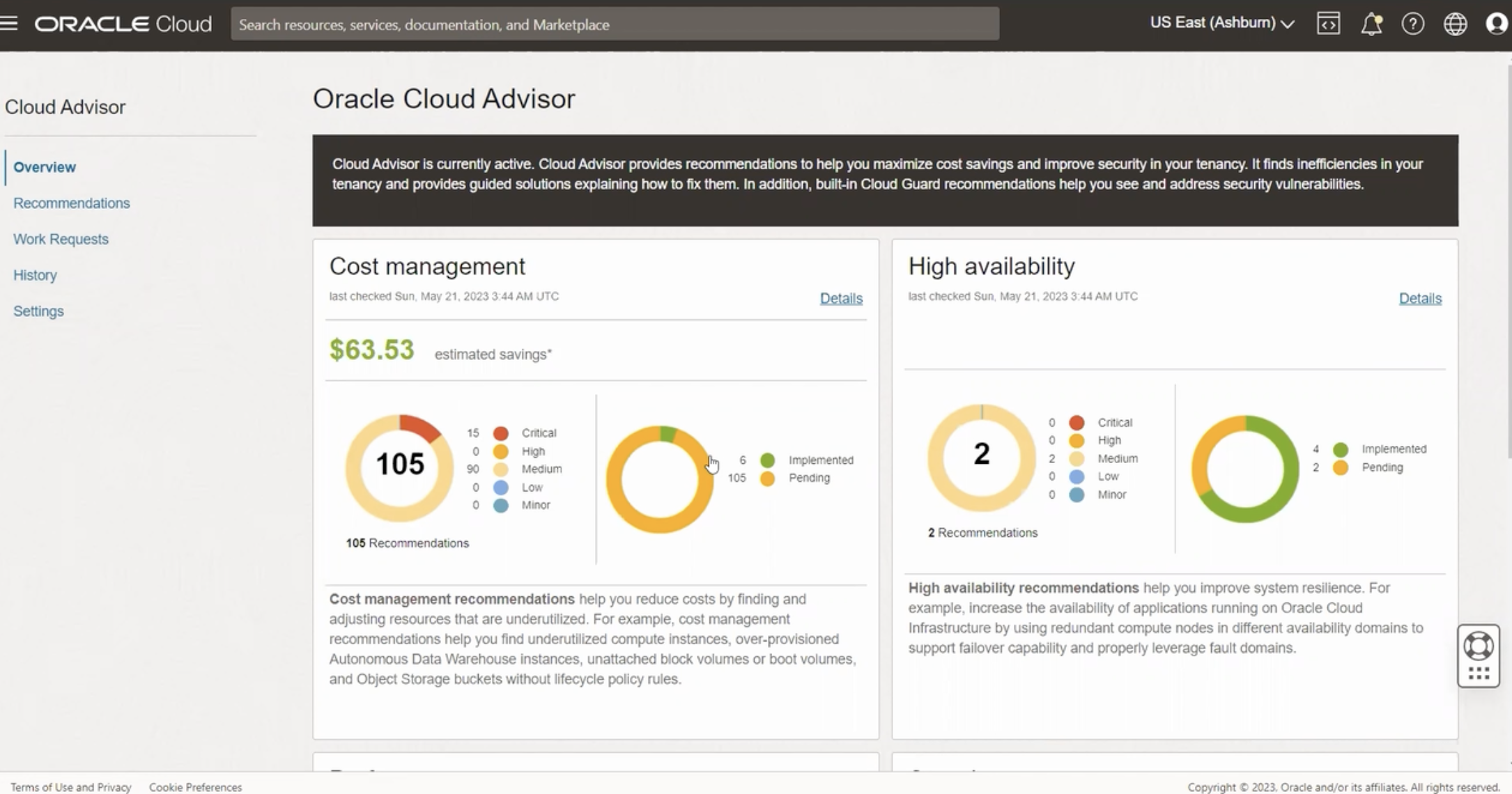Open the notifications bell

coord(1371,24)
